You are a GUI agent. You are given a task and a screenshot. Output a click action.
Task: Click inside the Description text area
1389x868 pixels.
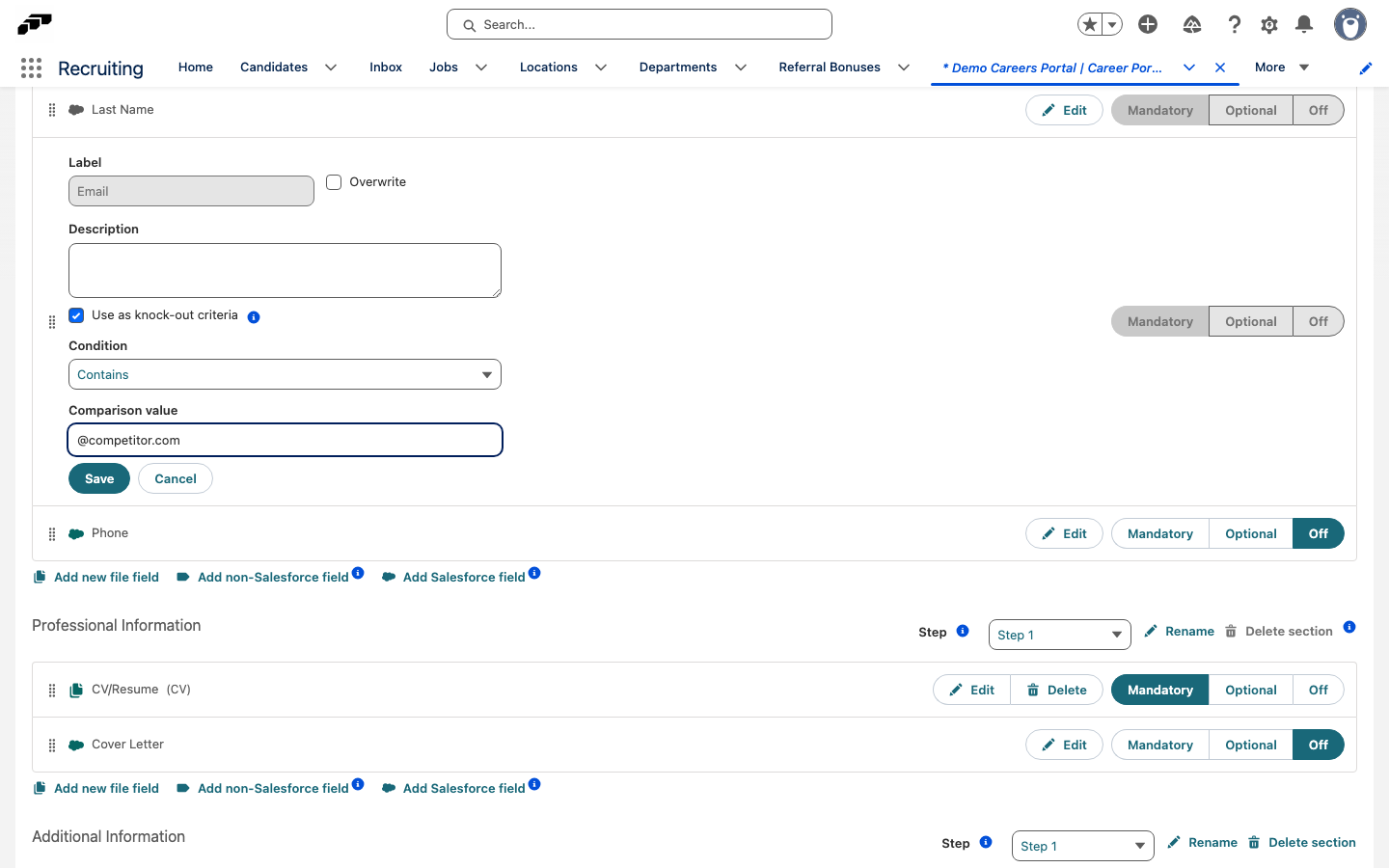point(285,270)
